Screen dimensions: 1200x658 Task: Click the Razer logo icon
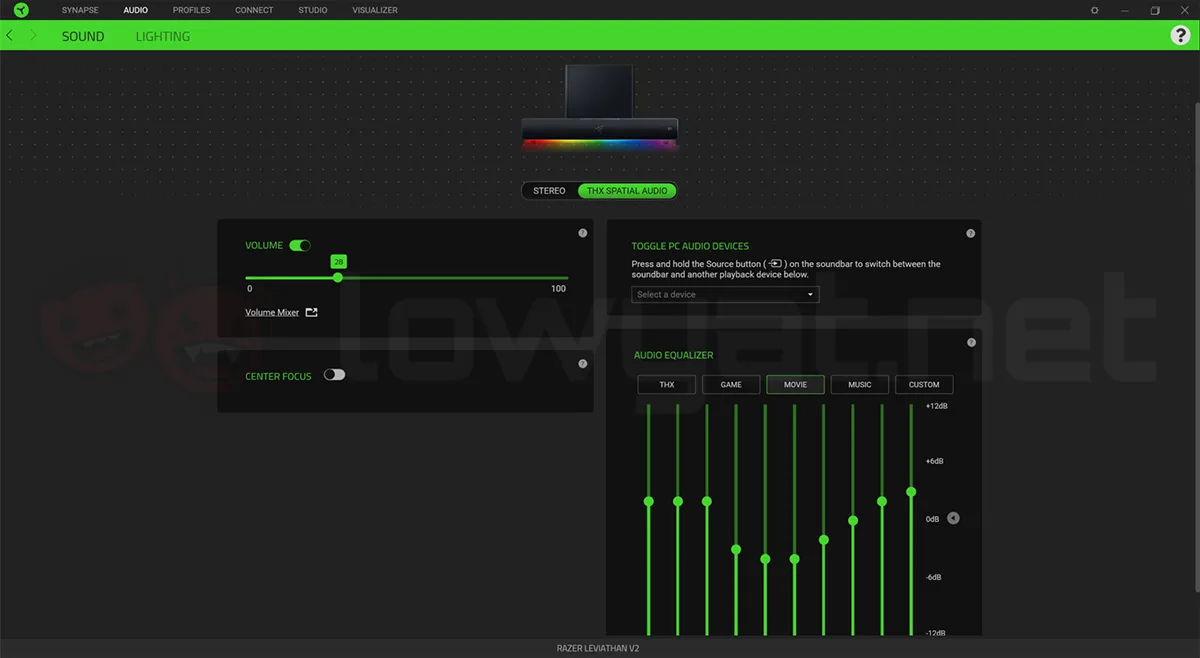click(21, 10)
